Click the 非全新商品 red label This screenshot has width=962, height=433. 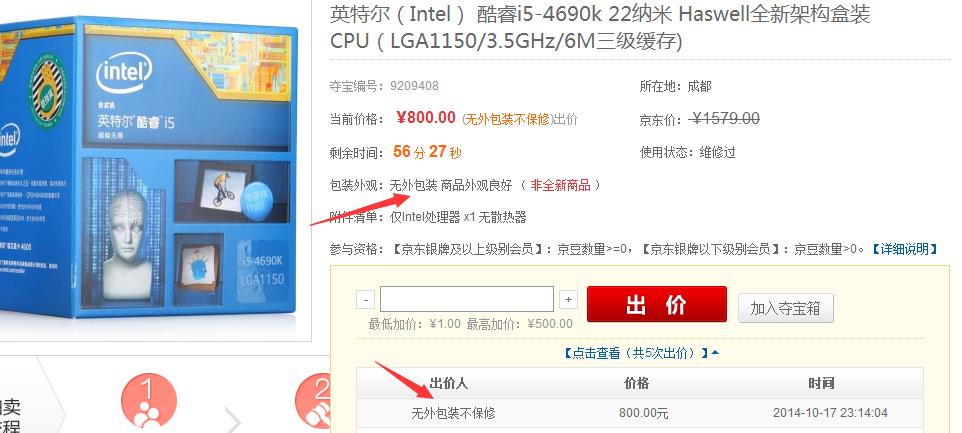tap(560, 185)
